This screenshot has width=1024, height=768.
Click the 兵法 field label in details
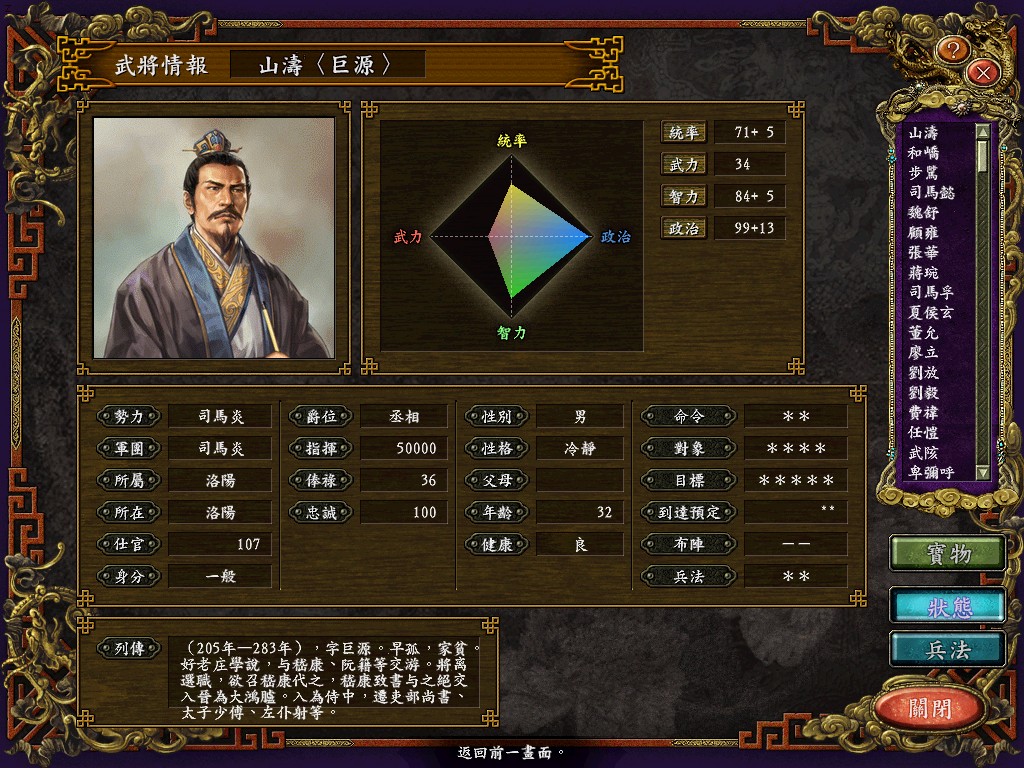click(x=689, y=577)
